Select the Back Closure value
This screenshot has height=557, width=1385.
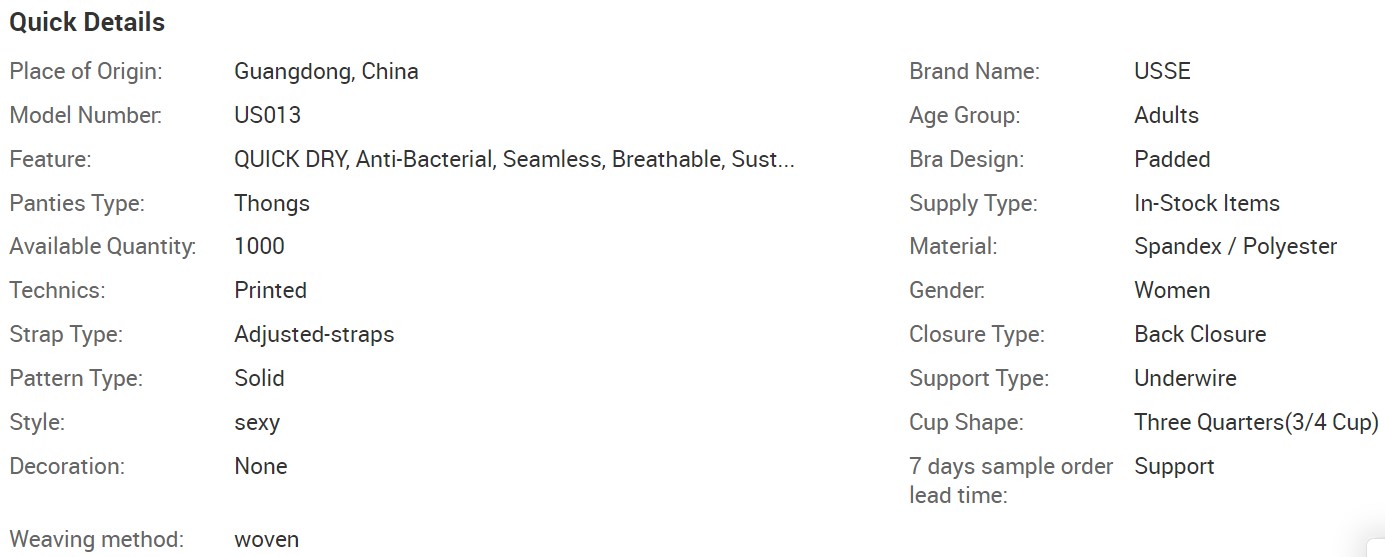pyautogui.click(x=1200, y=335)
